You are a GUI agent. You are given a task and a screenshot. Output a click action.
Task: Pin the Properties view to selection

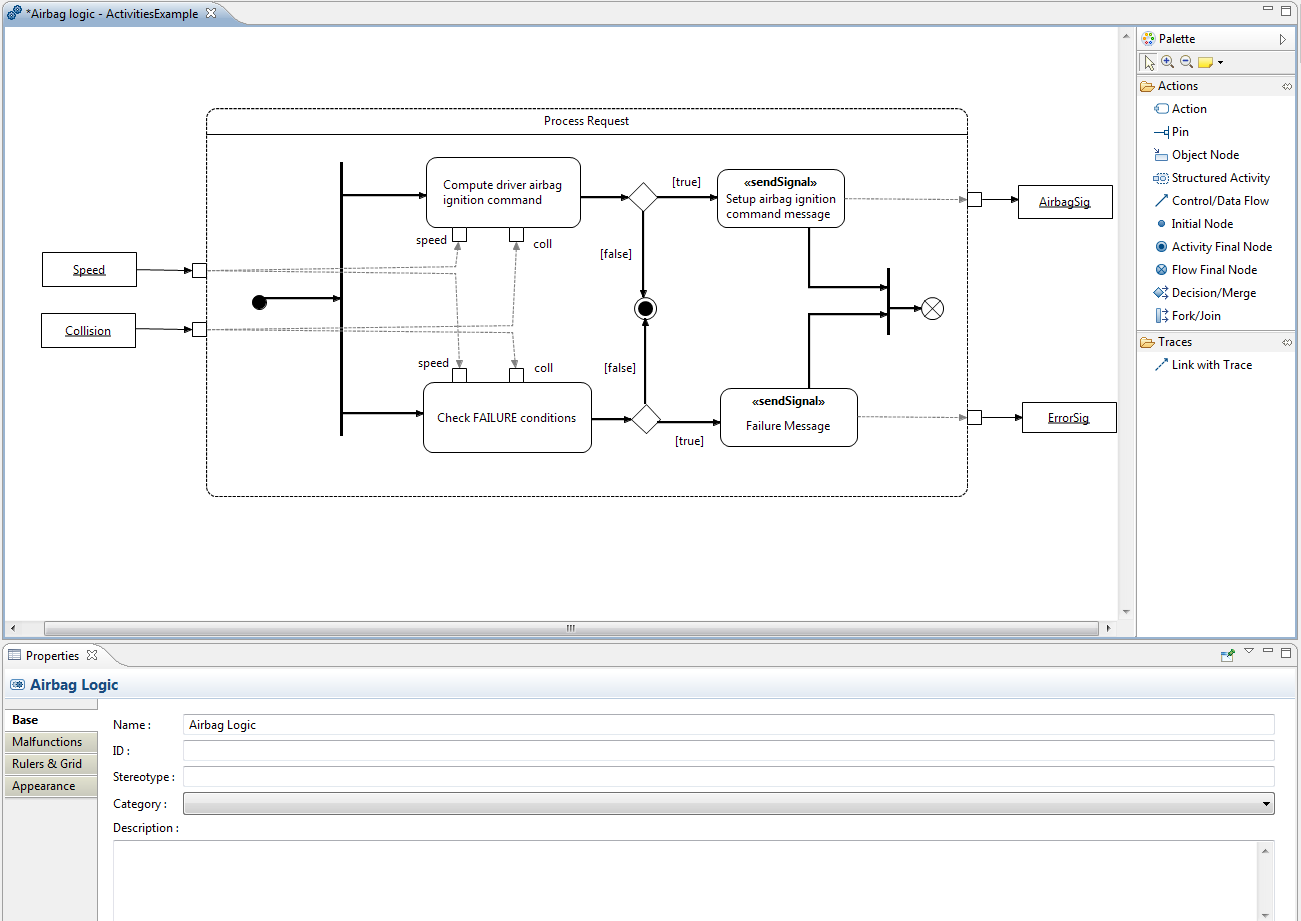(1227, 655)
